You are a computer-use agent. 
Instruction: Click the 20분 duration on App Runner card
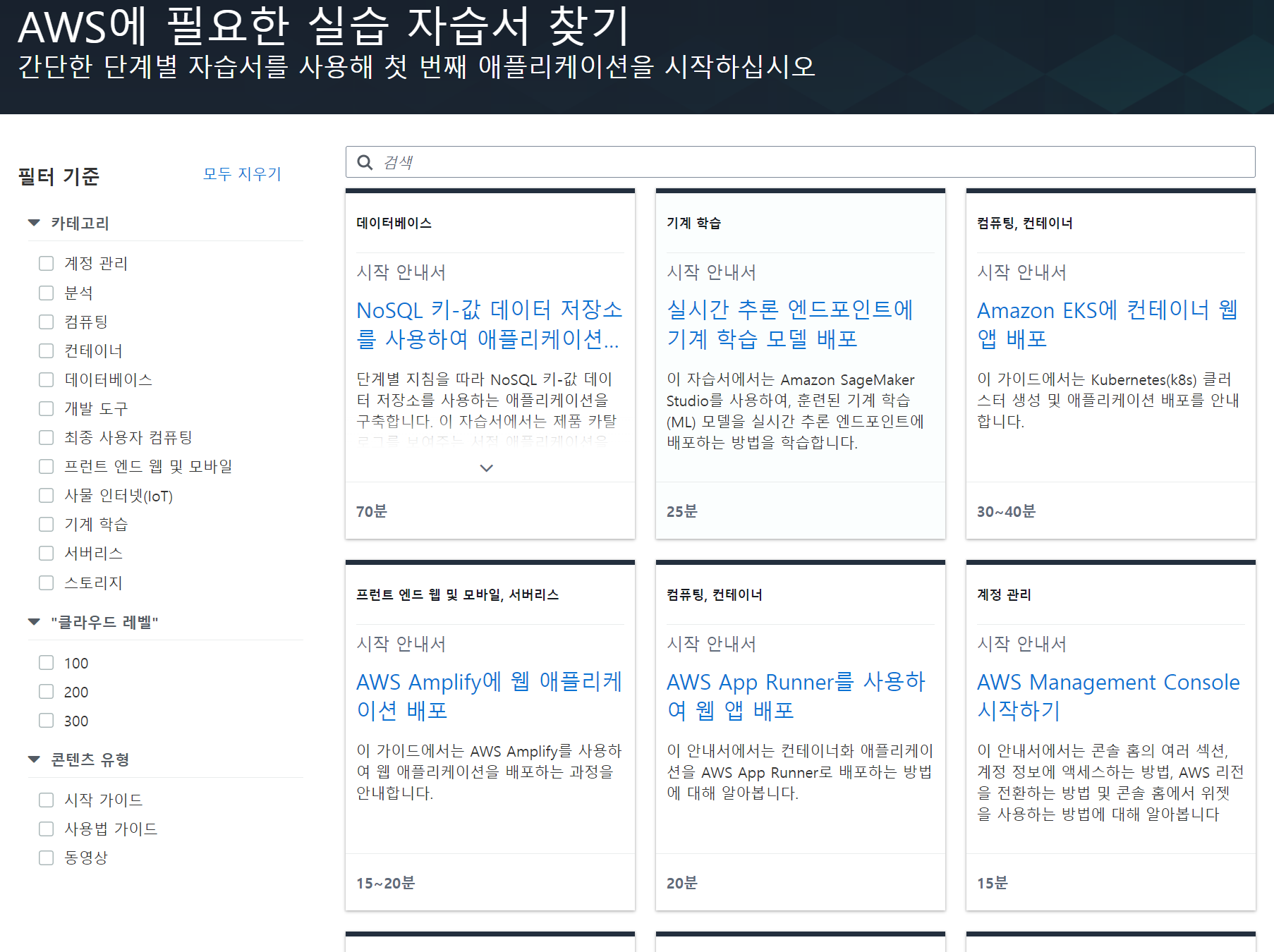(x=682, y=883)
